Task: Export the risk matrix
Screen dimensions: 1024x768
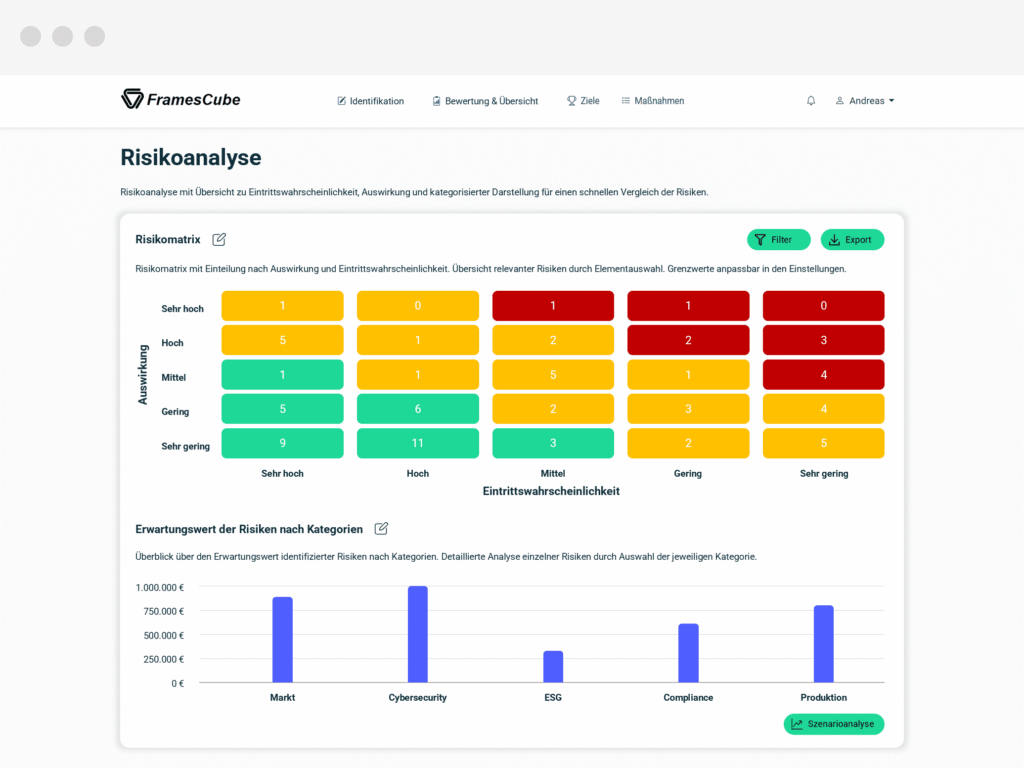Action: [852, 240]
